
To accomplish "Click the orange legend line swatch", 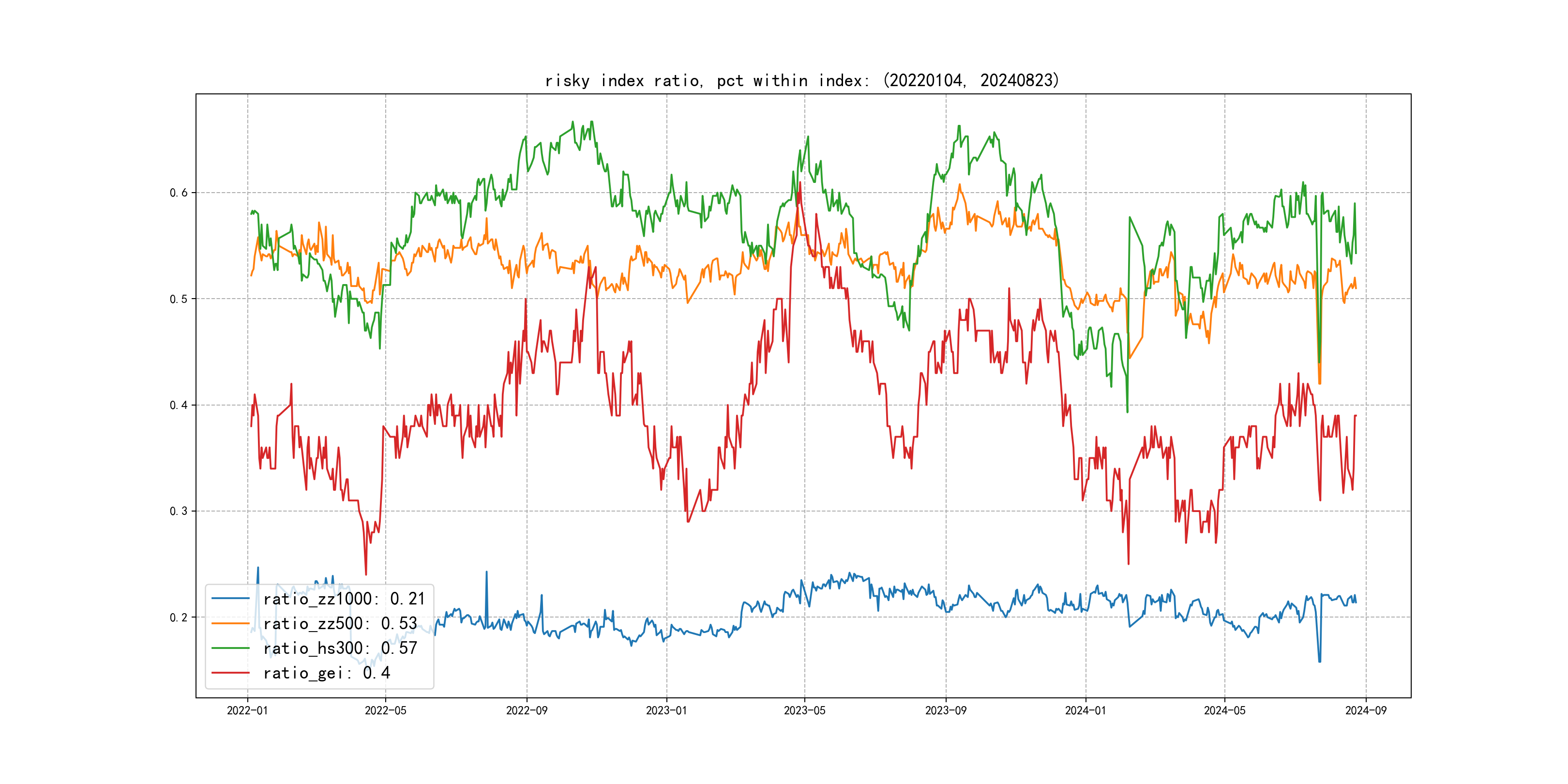I will (231, 623).
